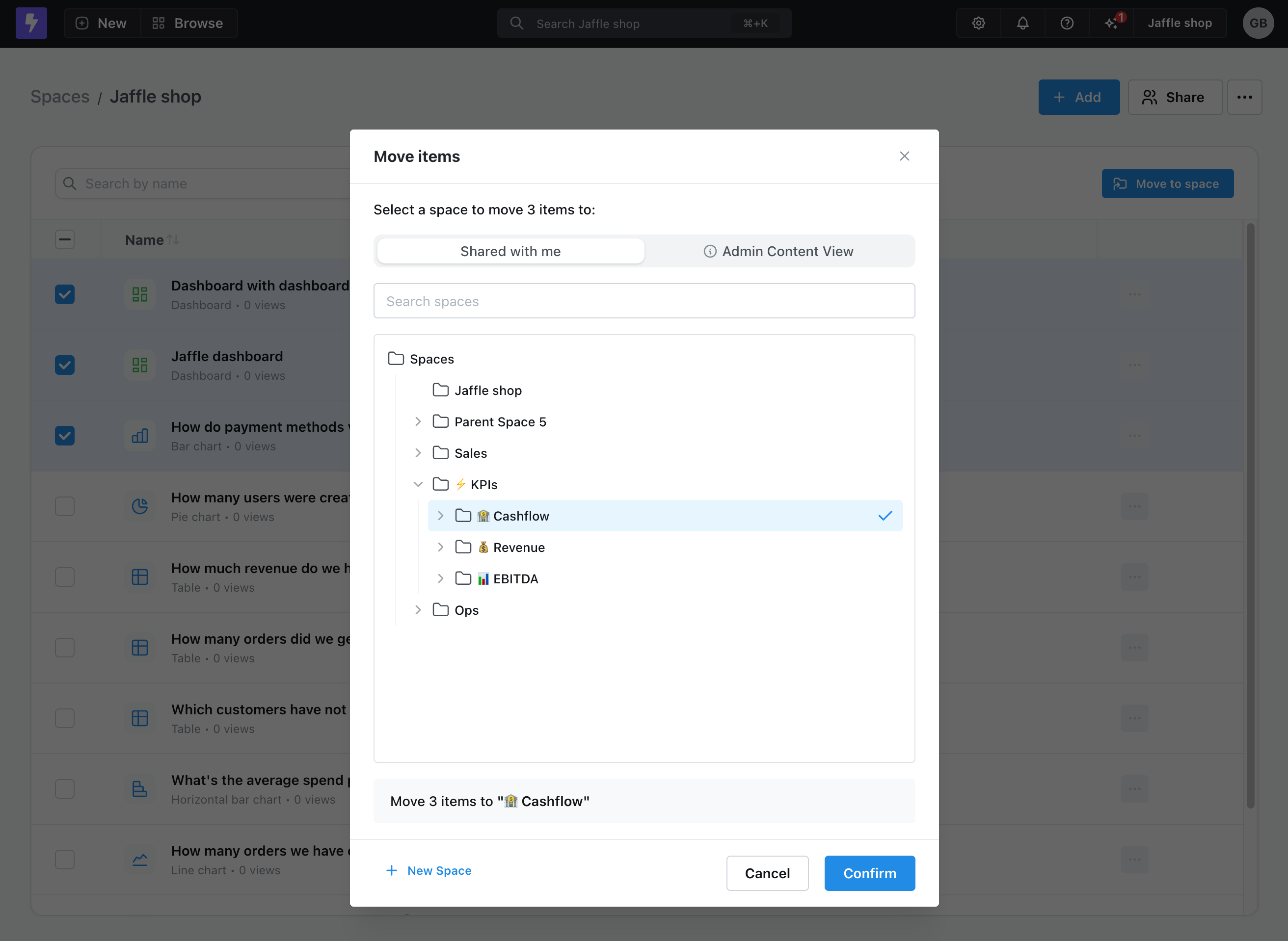Expand the Parent Space 5 folder
1288x941 pixels.
point(418,421)
